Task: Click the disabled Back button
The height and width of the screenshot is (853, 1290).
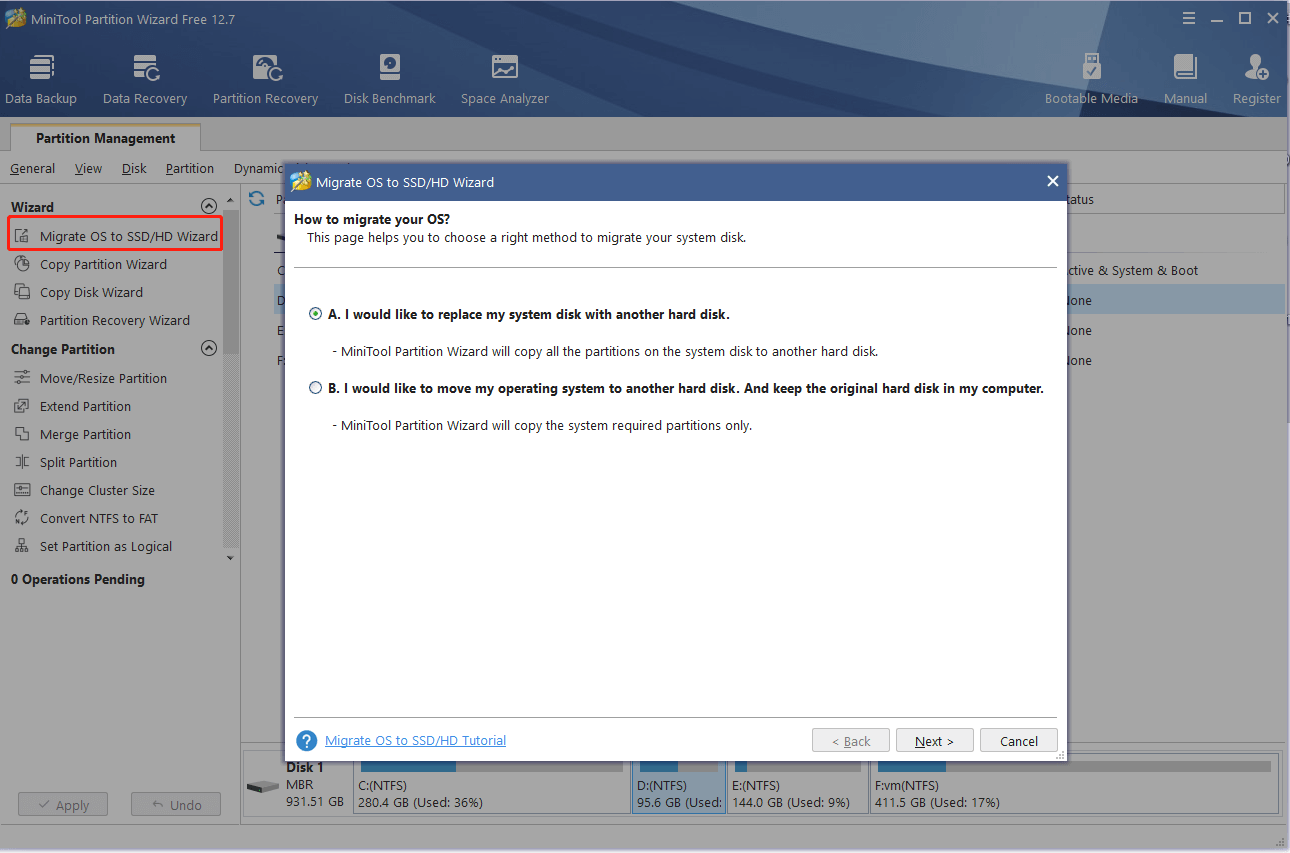Action: (x=850, y=741)
